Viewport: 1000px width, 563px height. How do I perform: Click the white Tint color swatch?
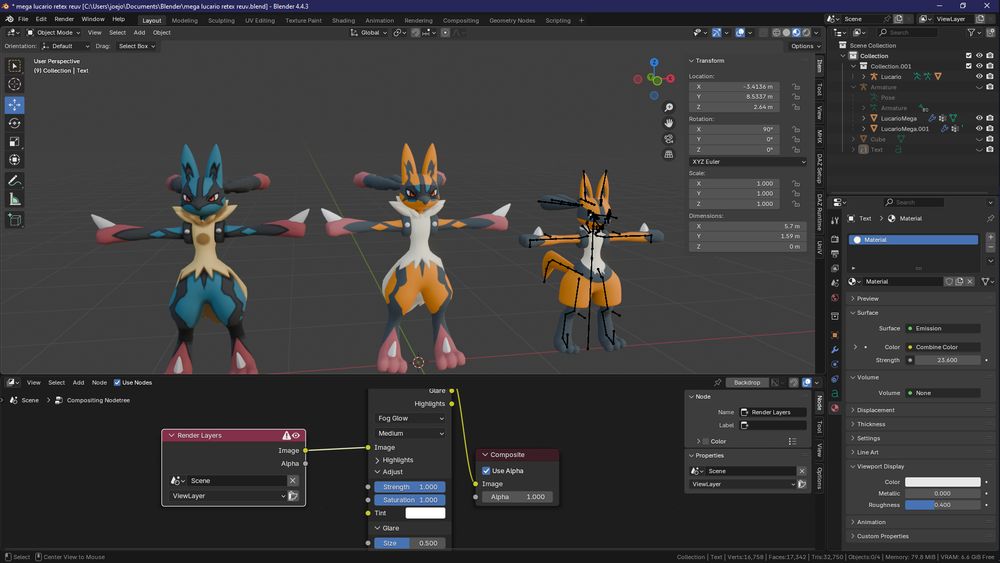425,513
